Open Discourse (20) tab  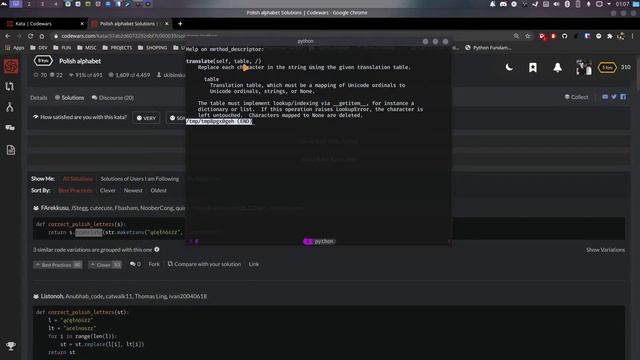pos(113,98)
